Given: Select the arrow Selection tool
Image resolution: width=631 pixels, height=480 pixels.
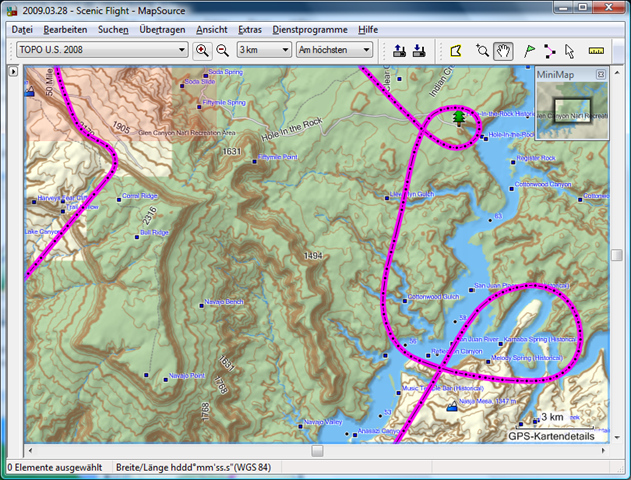Looking at the screenshot, I should [569, 50].
